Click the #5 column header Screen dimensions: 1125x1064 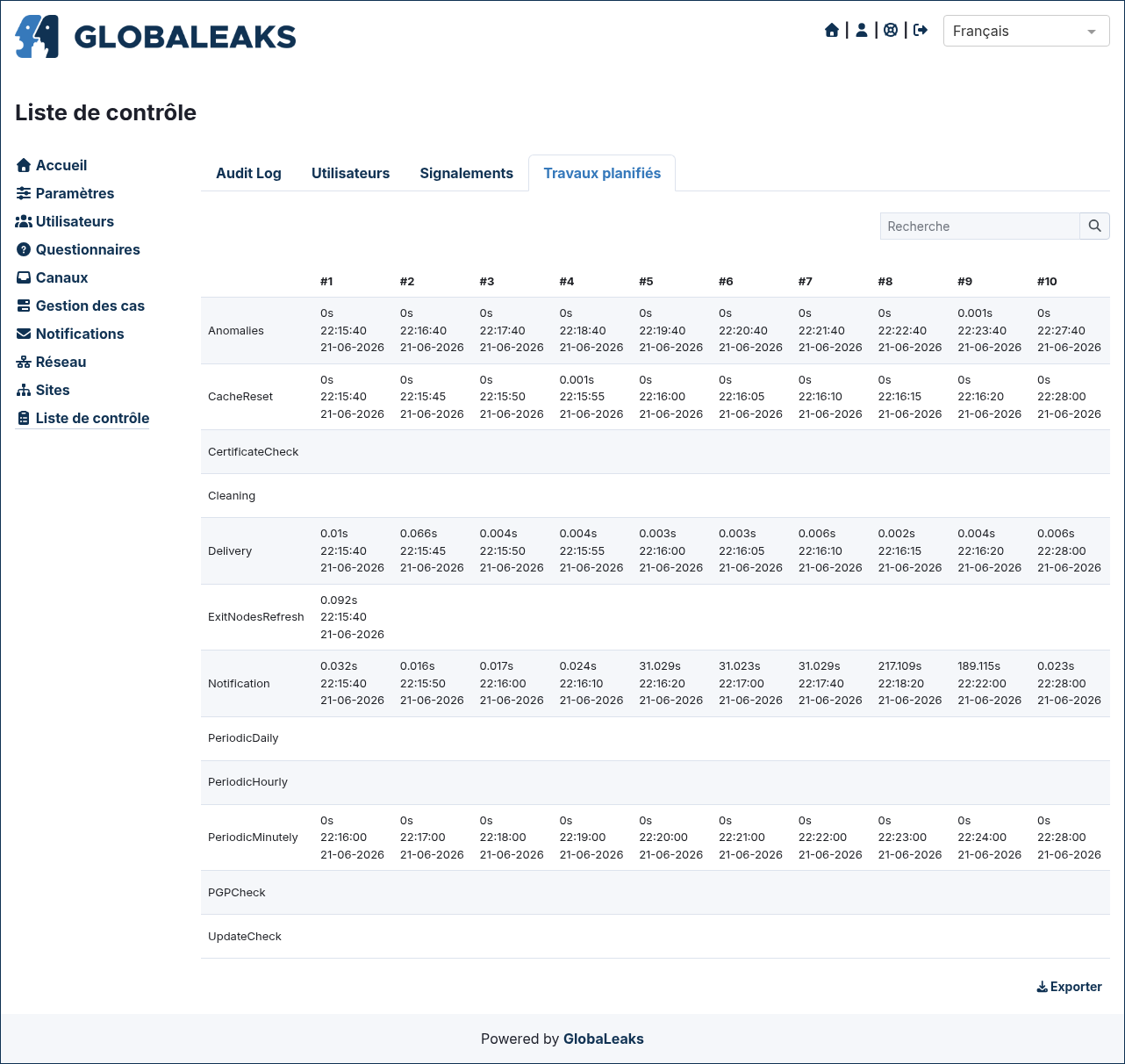[646, 282]
